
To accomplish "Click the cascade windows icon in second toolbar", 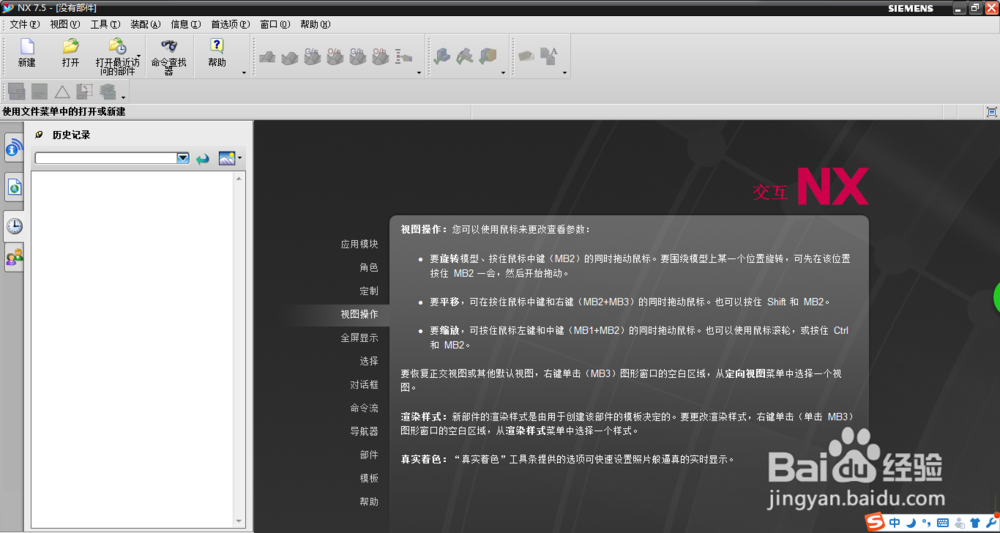I will [17, 91].
